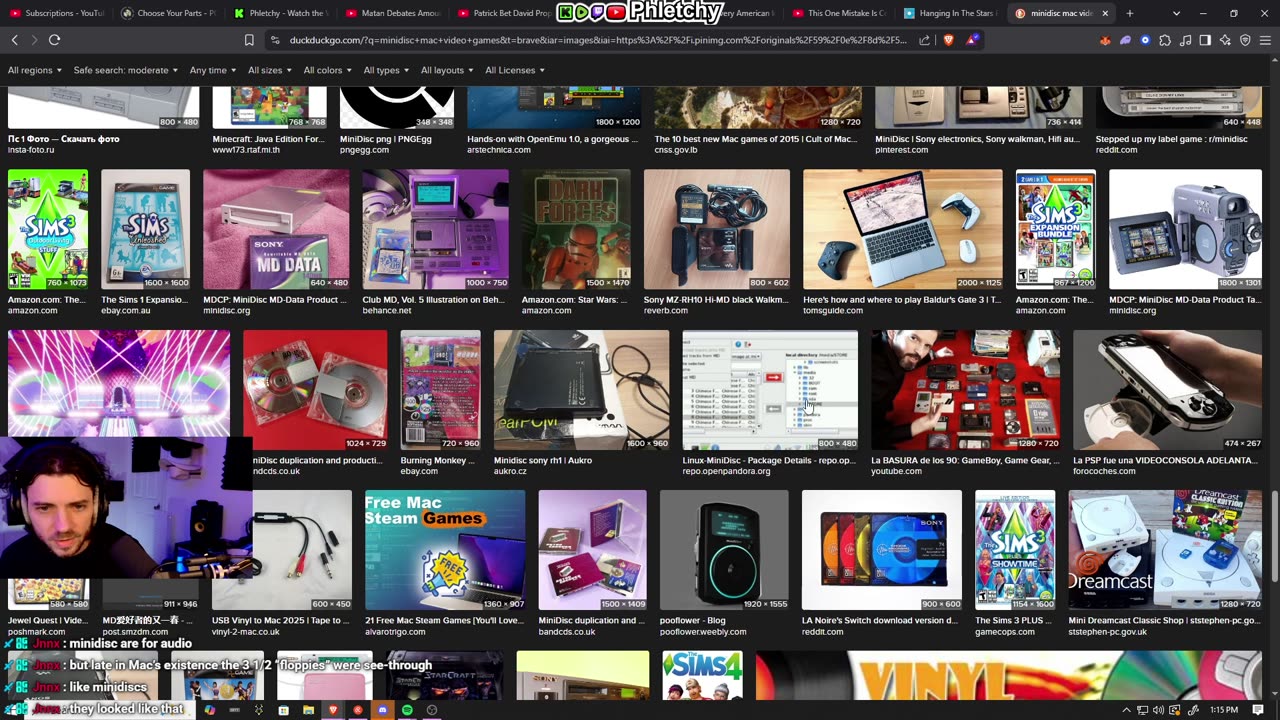Open the network icon in system tray
Image resolution: width=1280 pixels, height=720 pixels.
tap(1142, 710)
